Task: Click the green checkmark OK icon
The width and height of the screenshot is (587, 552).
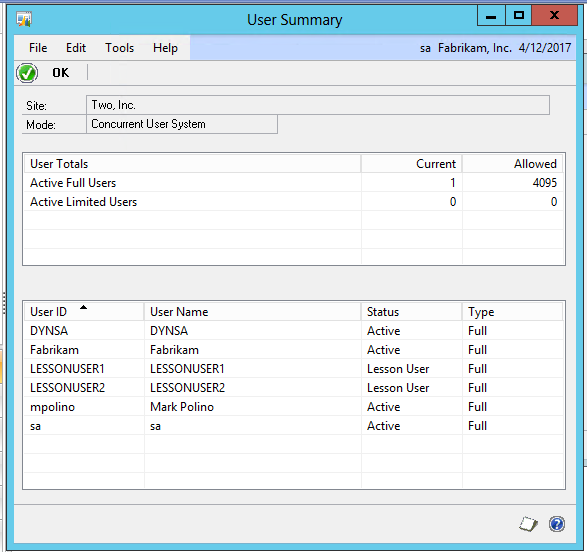Action: point(27,73)
